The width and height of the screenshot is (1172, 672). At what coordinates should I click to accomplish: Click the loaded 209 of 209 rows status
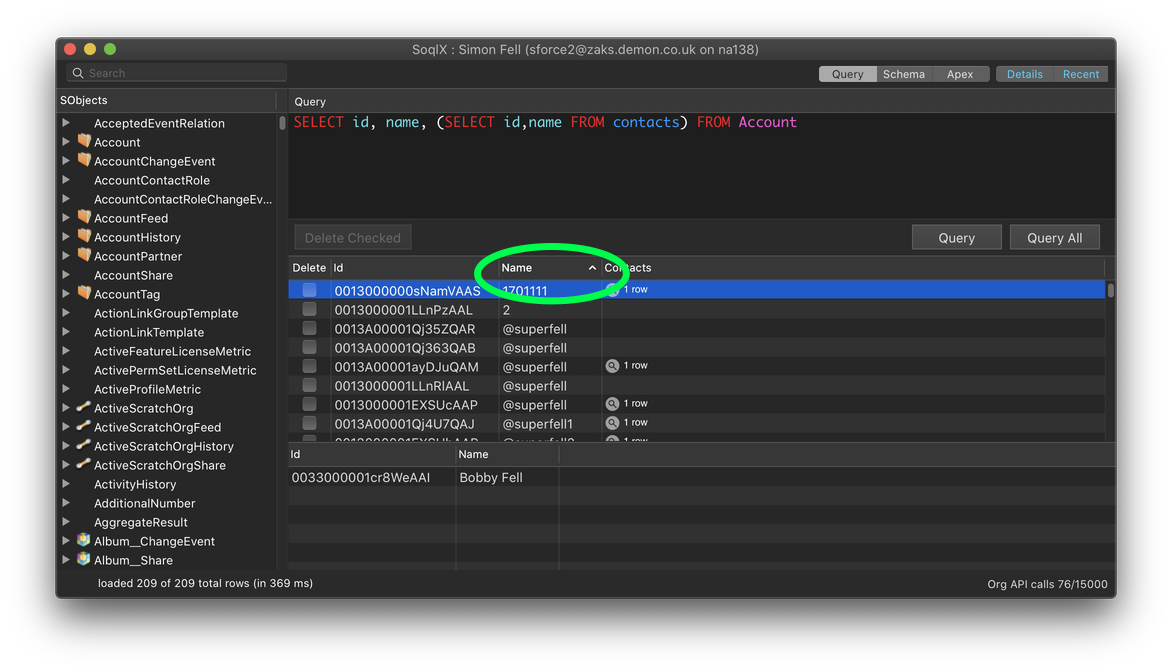[x=206, y=583]
